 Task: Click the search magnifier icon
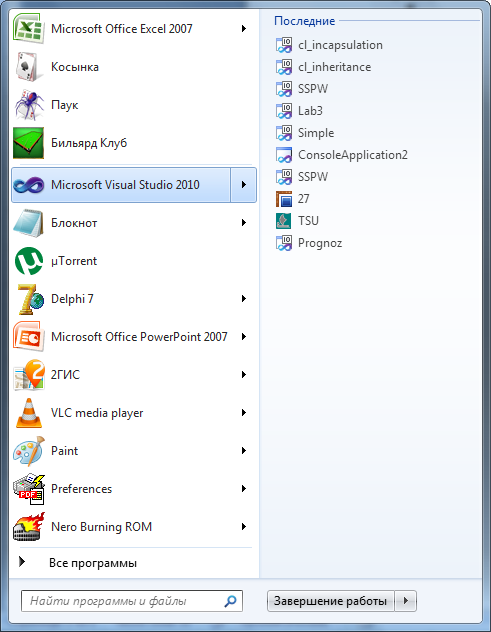pyautogui.click(x=230, y=601)
